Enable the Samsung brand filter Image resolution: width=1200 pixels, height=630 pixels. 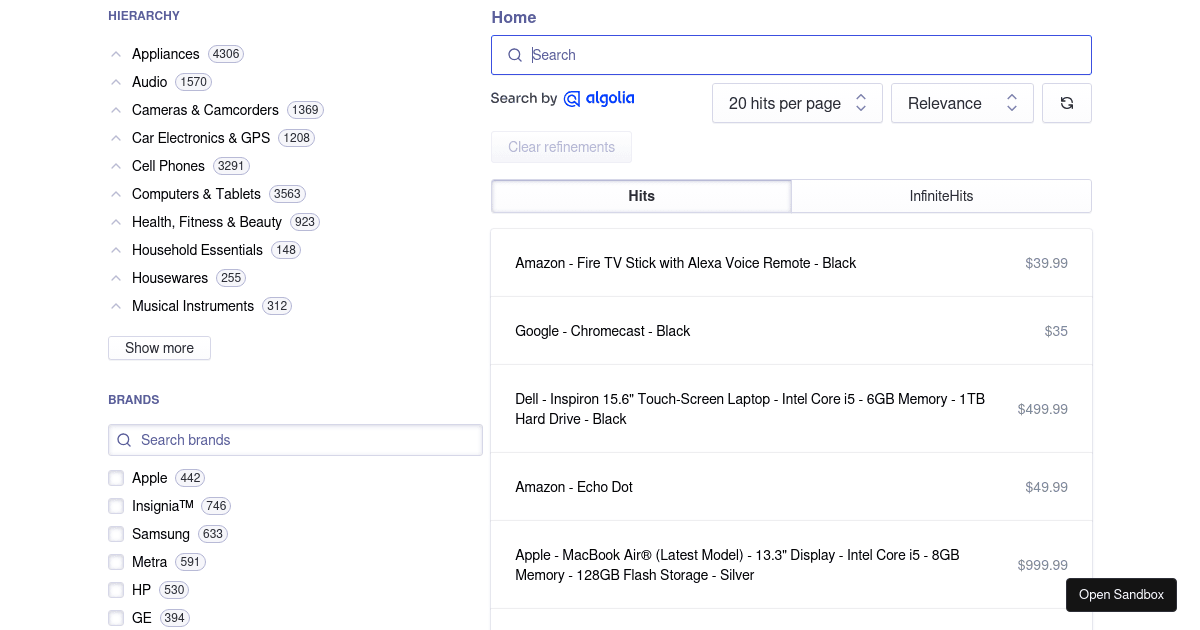coord(115,534)
